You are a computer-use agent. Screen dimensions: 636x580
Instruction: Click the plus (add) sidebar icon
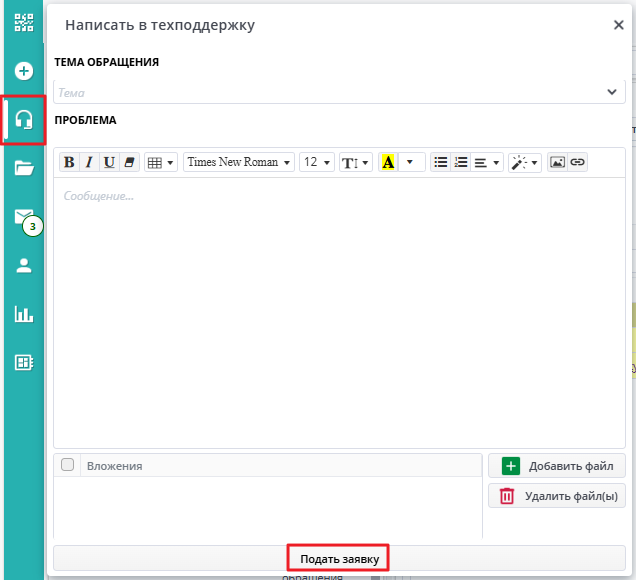24,71
